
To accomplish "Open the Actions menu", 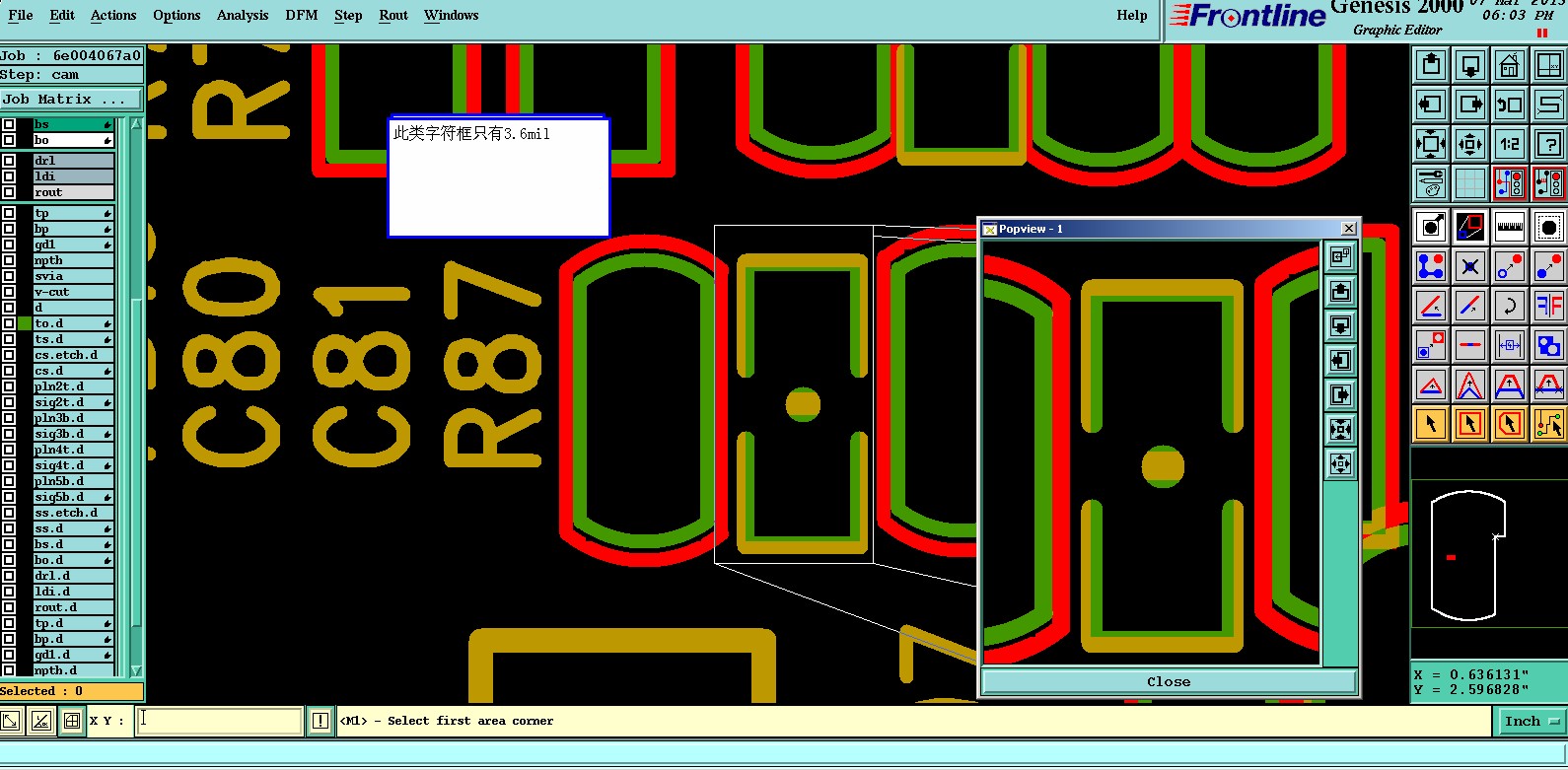I will [113, 16].
